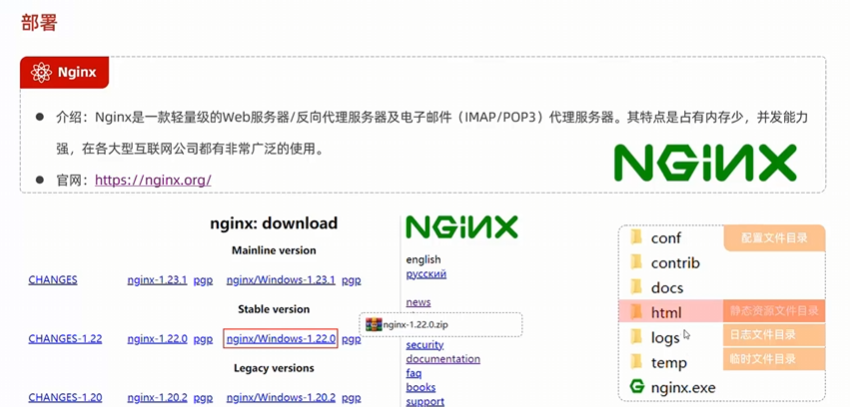The height and width of the screenshot is (407, 850).
Task: Select the nginx-1.22.0.zip file name
Action: point(415,325)
